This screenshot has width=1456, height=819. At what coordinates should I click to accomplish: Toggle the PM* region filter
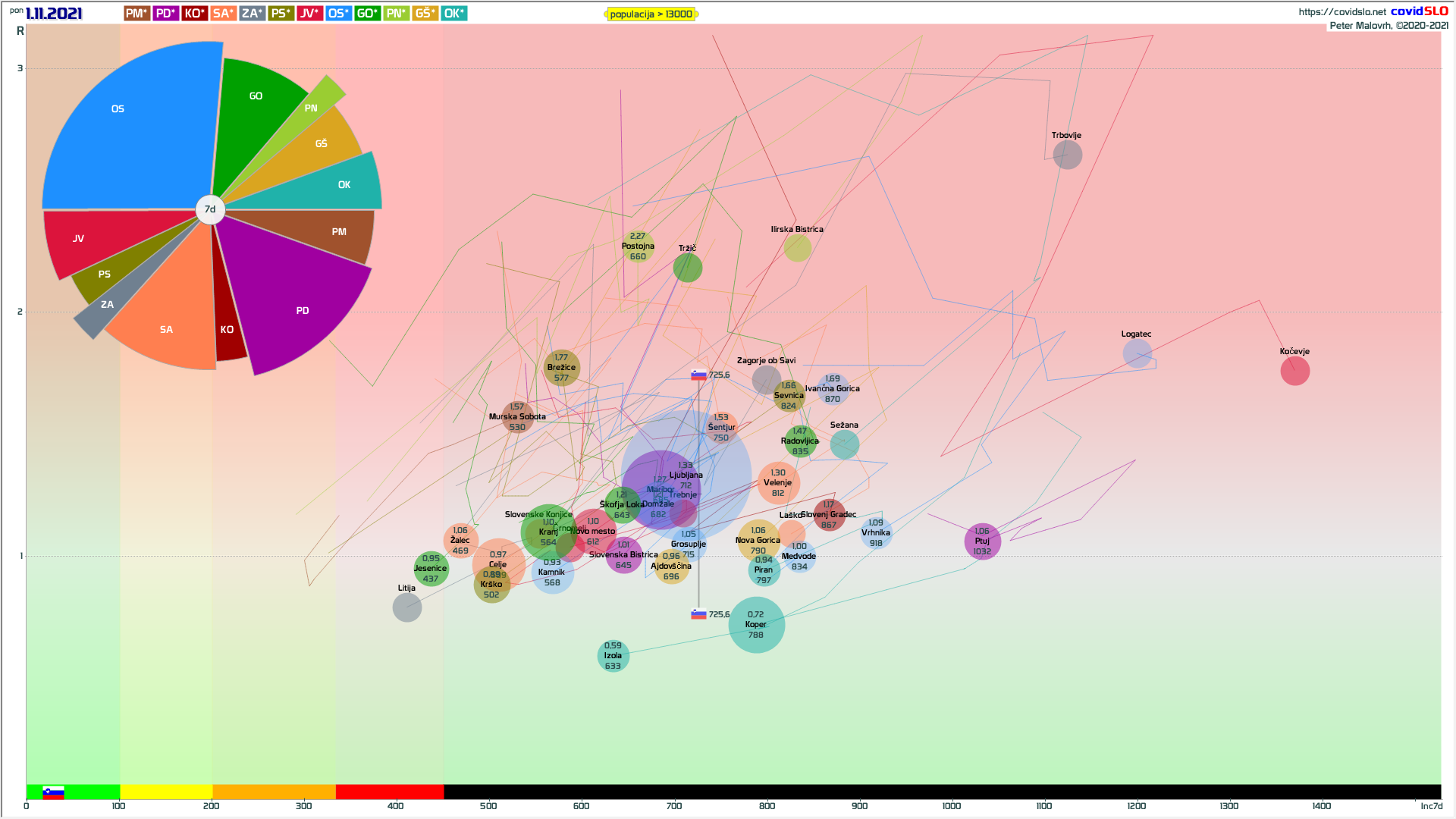[137, 13]
